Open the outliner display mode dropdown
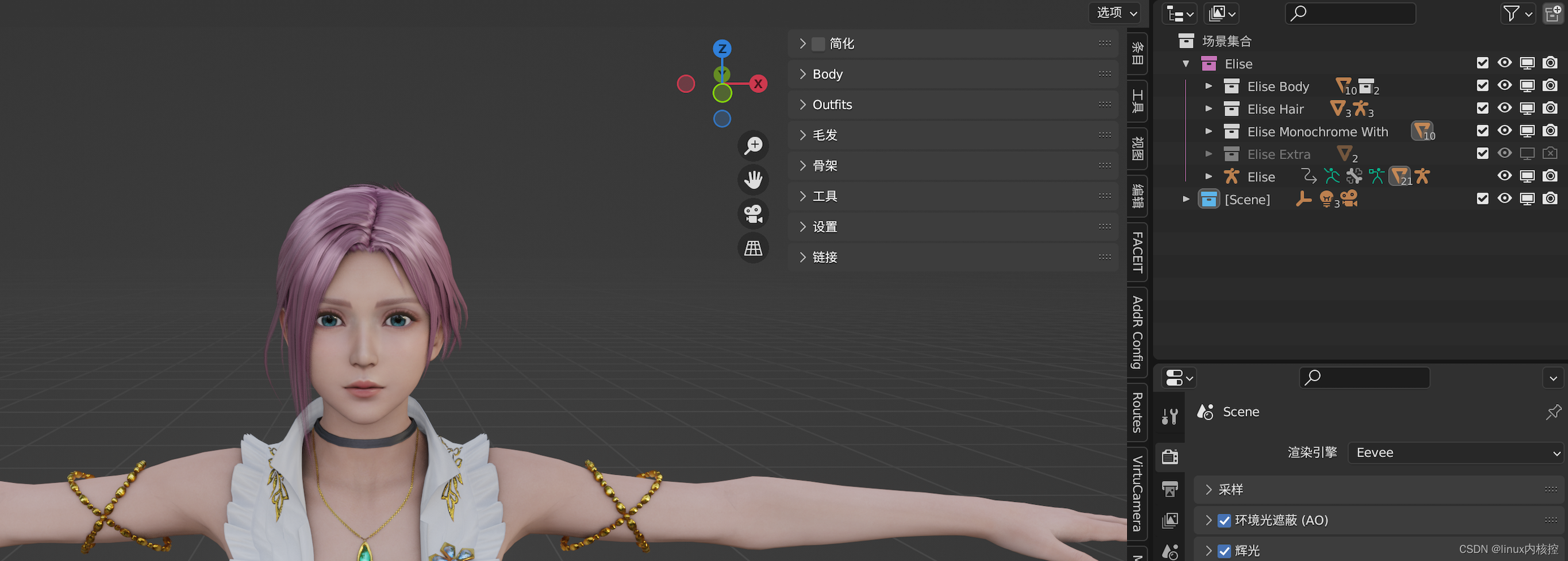Screen dimensions: 1568x561 pyautogui.click(x=1221, y=13)
